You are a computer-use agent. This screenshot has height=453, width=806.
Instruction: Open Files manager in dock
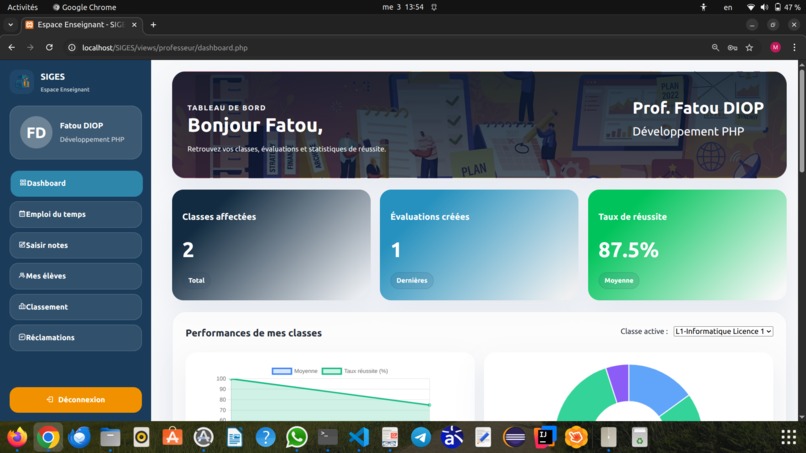(110, 438)
